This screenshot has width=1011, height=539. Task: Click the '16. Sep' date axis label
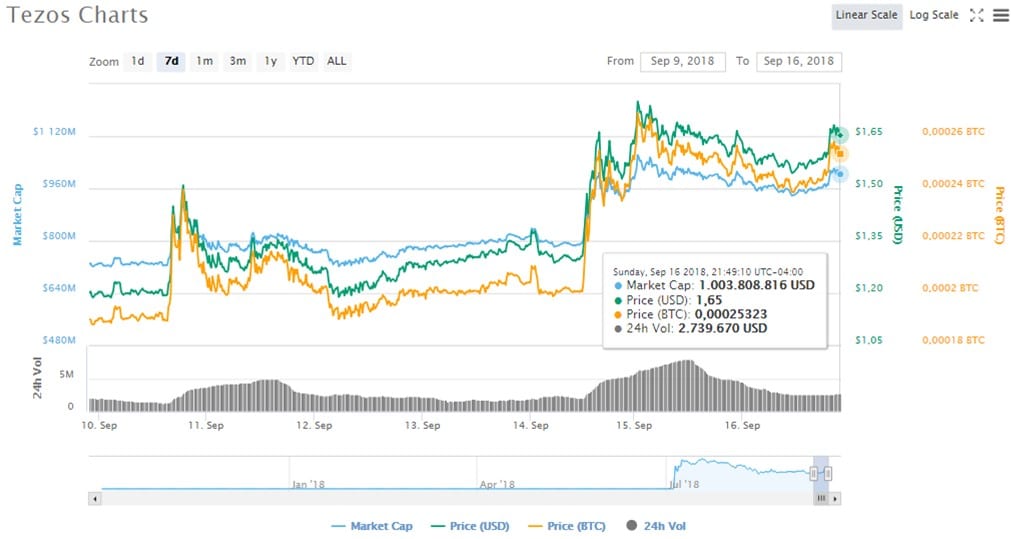point(742,426)
